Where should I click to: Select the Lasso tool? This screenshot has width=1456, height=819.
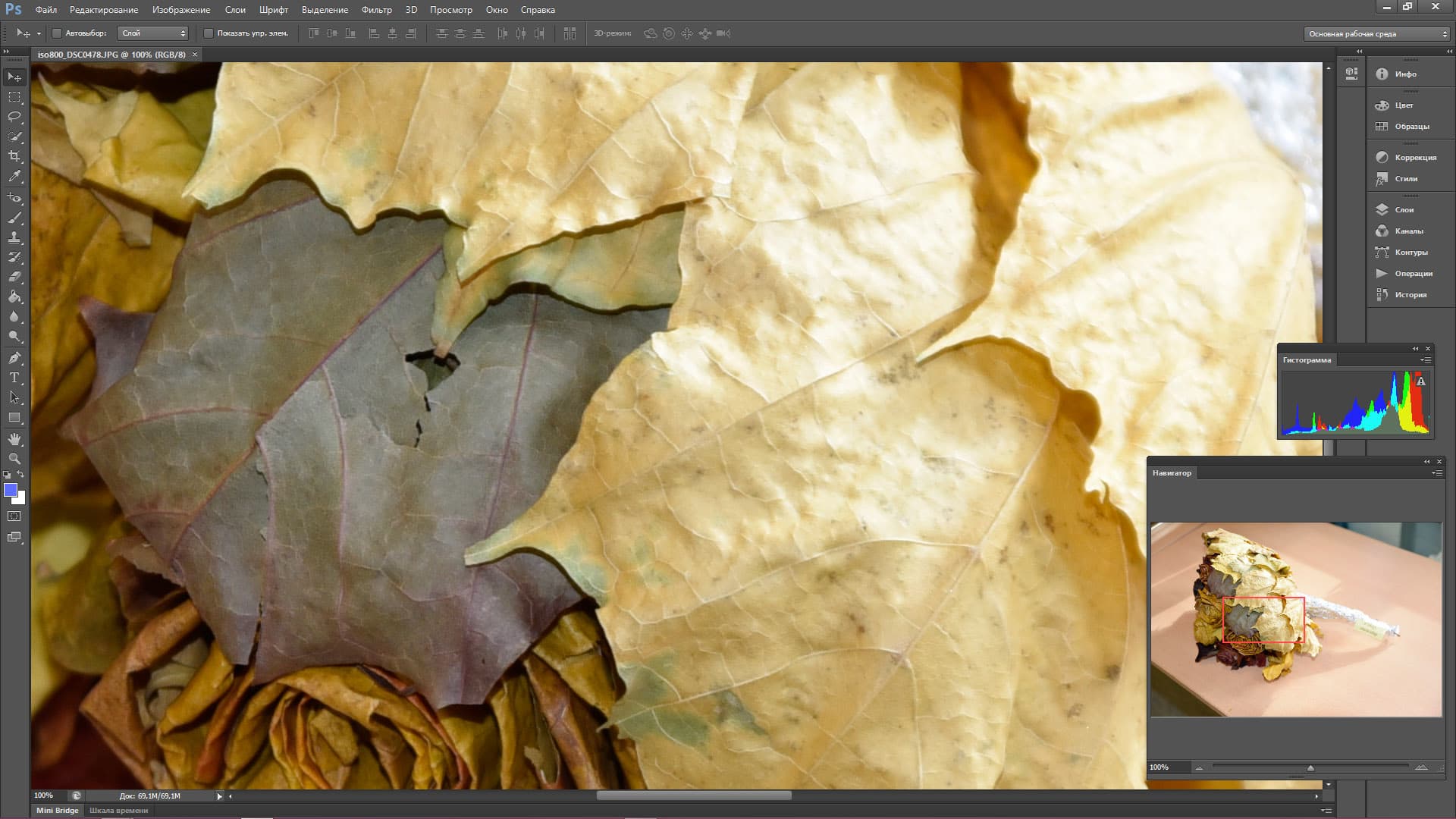[14, 117]
